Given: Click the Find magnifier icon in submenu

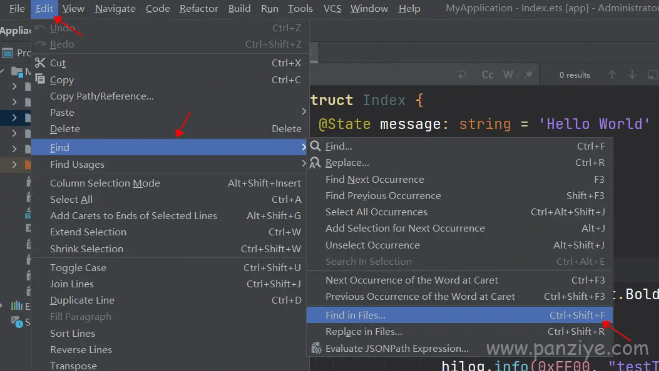Looking at the screenshot, I should (x=315, y=146).
